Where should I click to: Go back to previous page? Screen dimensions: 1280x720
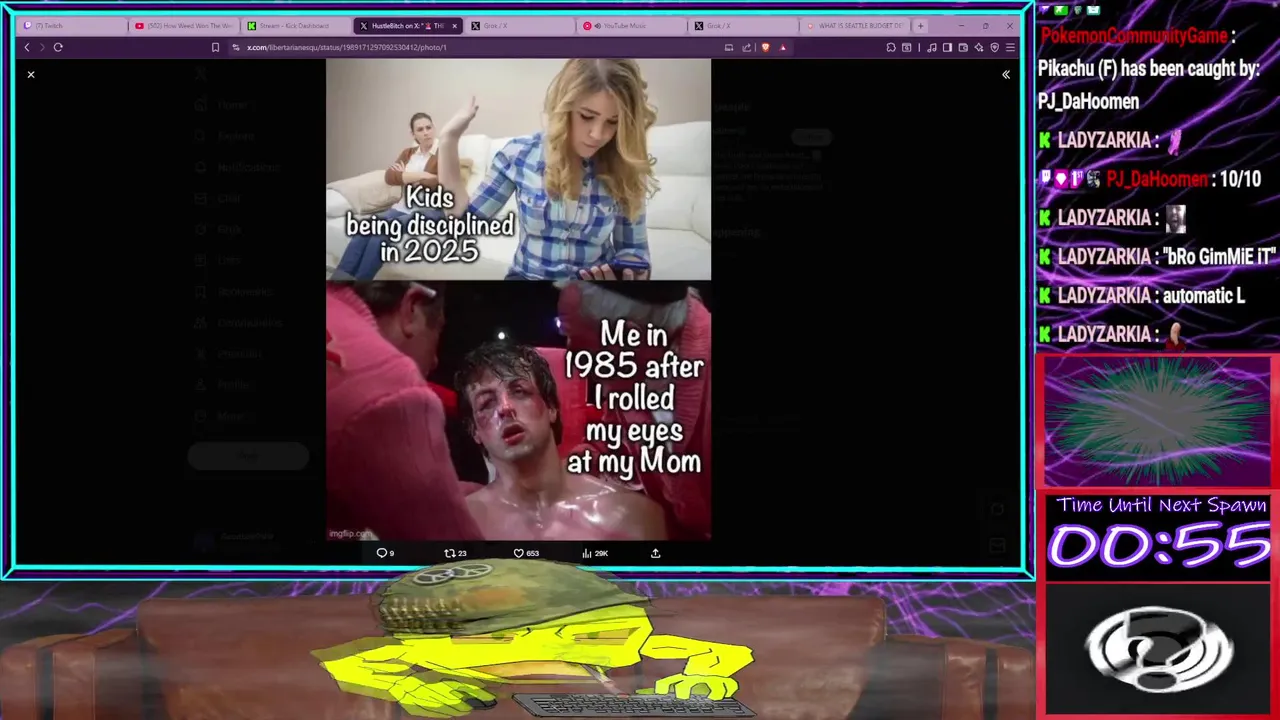click(27, 47)
